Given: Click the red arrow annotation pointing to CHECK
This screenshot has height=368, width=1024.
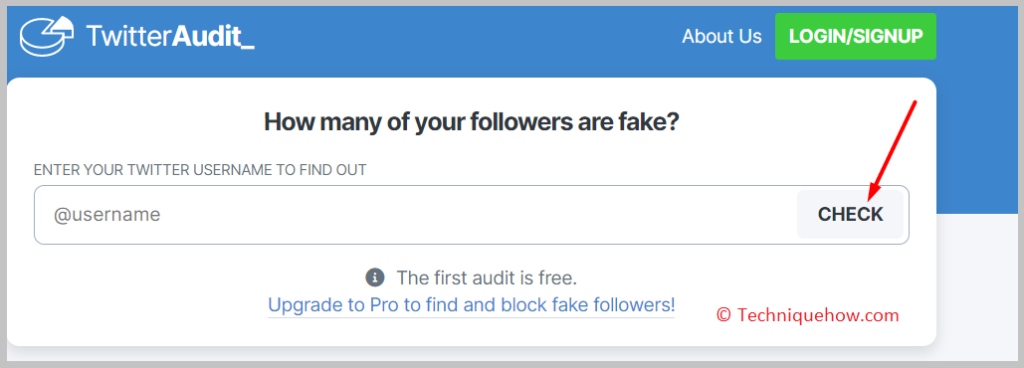Looking at the screenshot, I should pyautogui.click(x=893, y=151).
